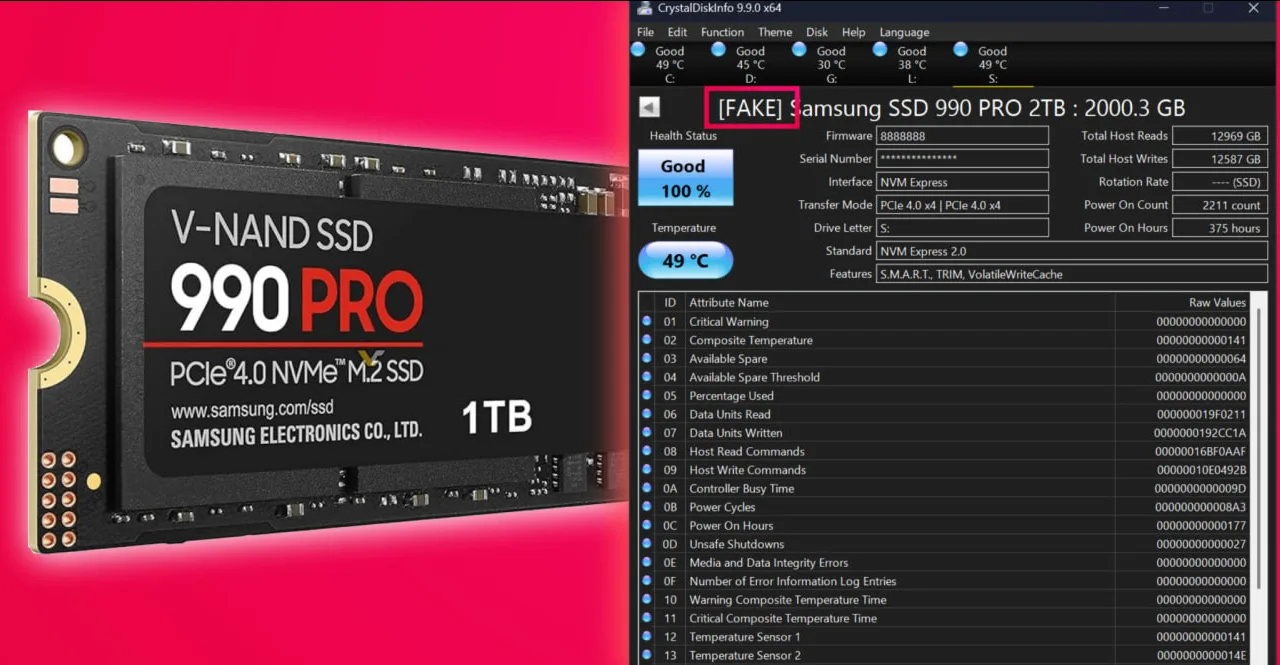Select drive L: status indicator

click(902, 64)
